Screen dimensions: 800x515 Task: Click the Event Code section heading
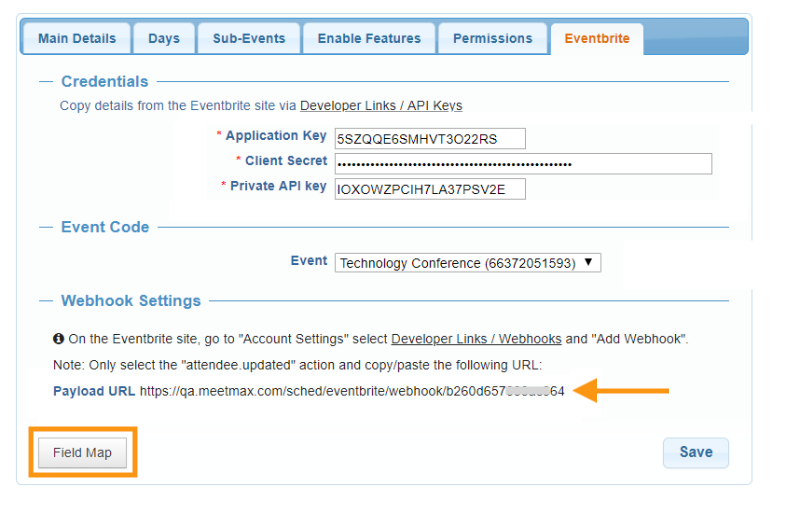[x=105, y=227]
